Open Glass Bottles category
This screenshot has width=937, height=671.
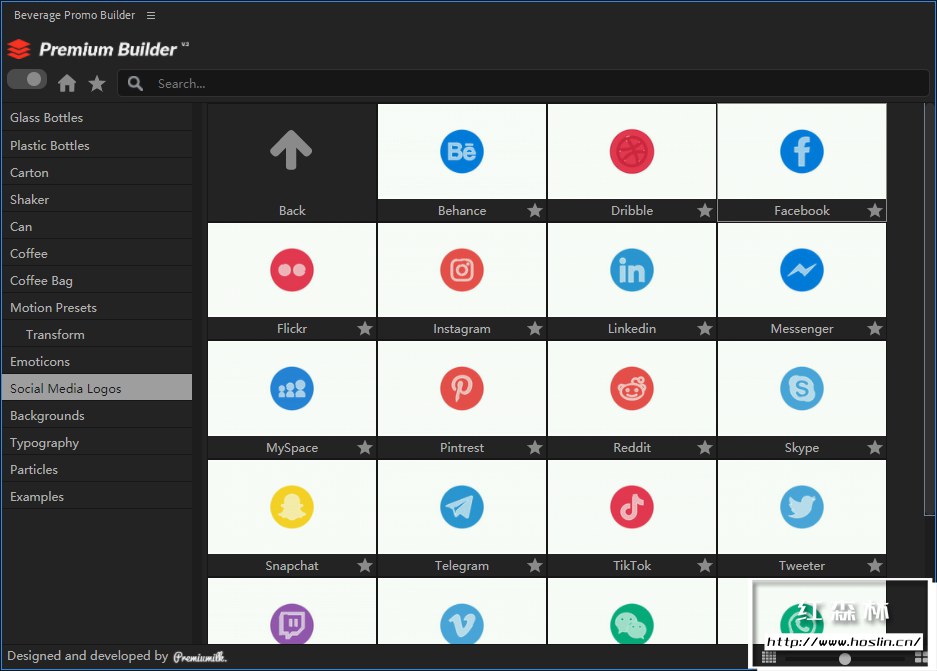(x=97, y=118)
